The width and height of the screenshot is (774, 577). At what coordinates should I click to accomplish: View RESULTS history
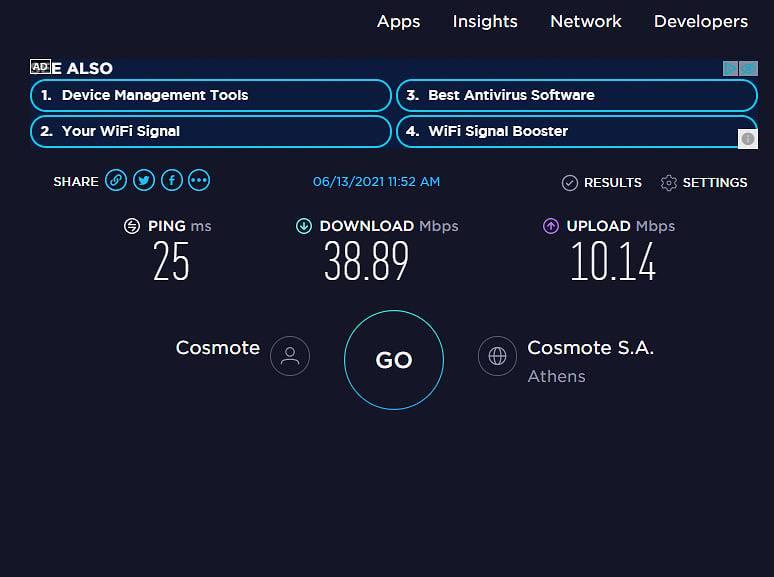point(602,183)
